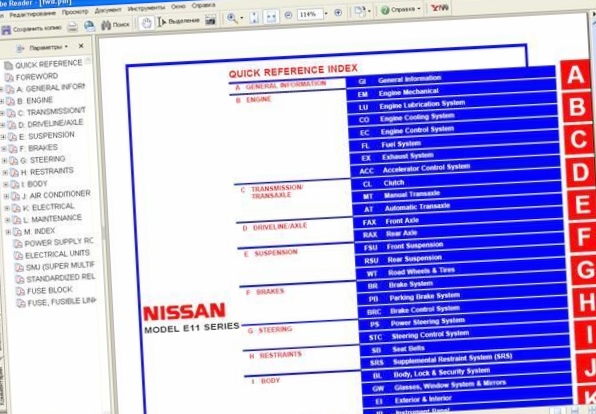Viewport: 596px width, 414px height.
Task: Expand the K: ELECTRICAL bookmark node
Action: pos(7,208)
